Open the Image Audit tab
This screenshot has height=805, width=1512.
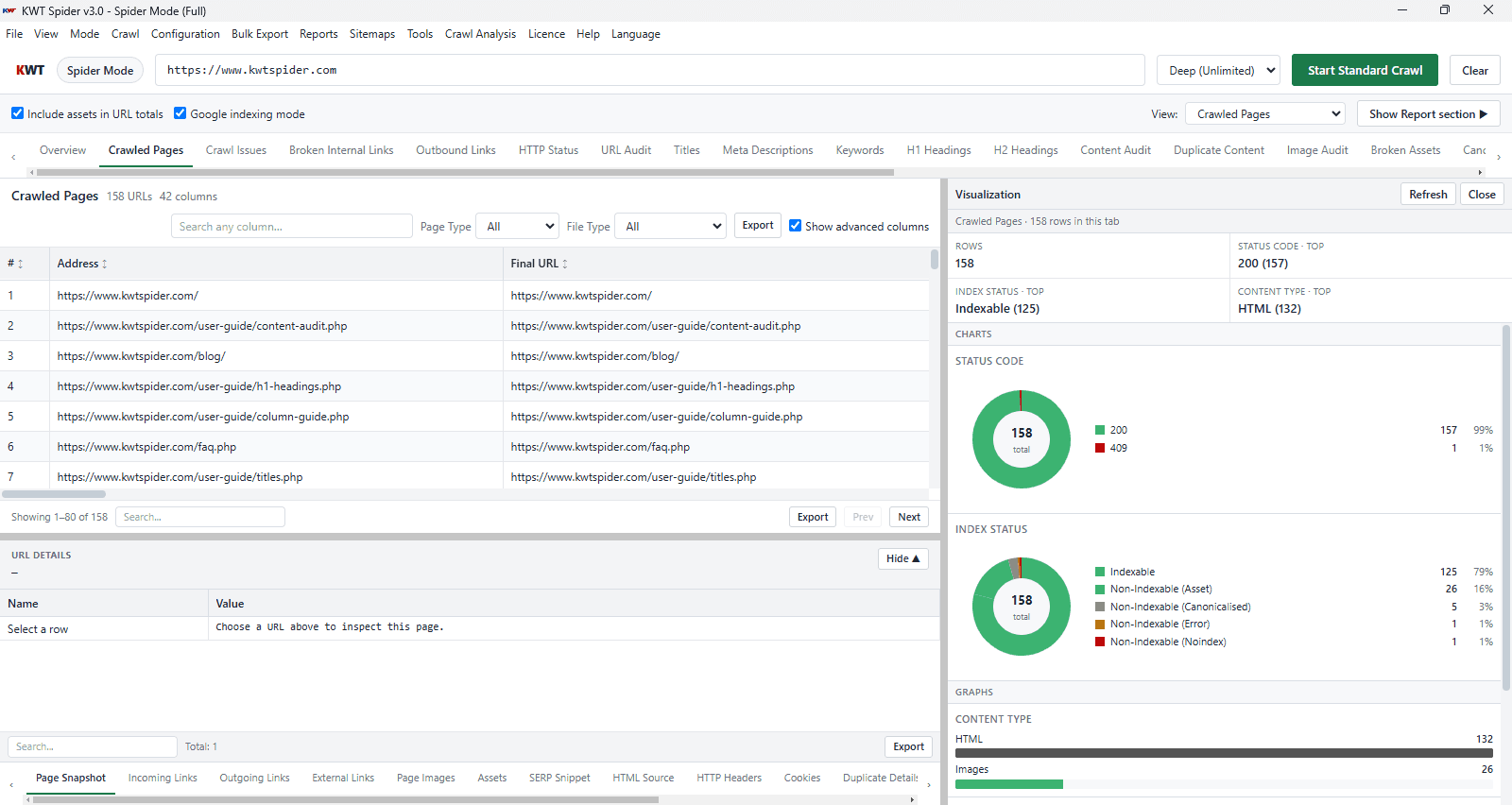pyautogui.click(x=1317, y=150)
